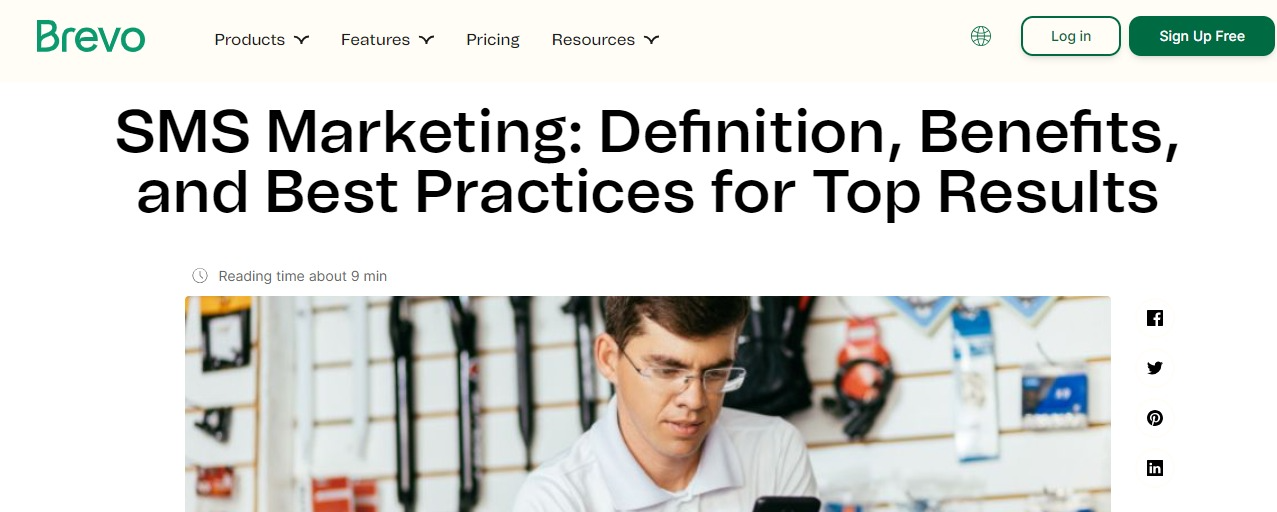Go to the Pricing page
This screenshot has width=1277, height=512.
[x=493, y=40]
